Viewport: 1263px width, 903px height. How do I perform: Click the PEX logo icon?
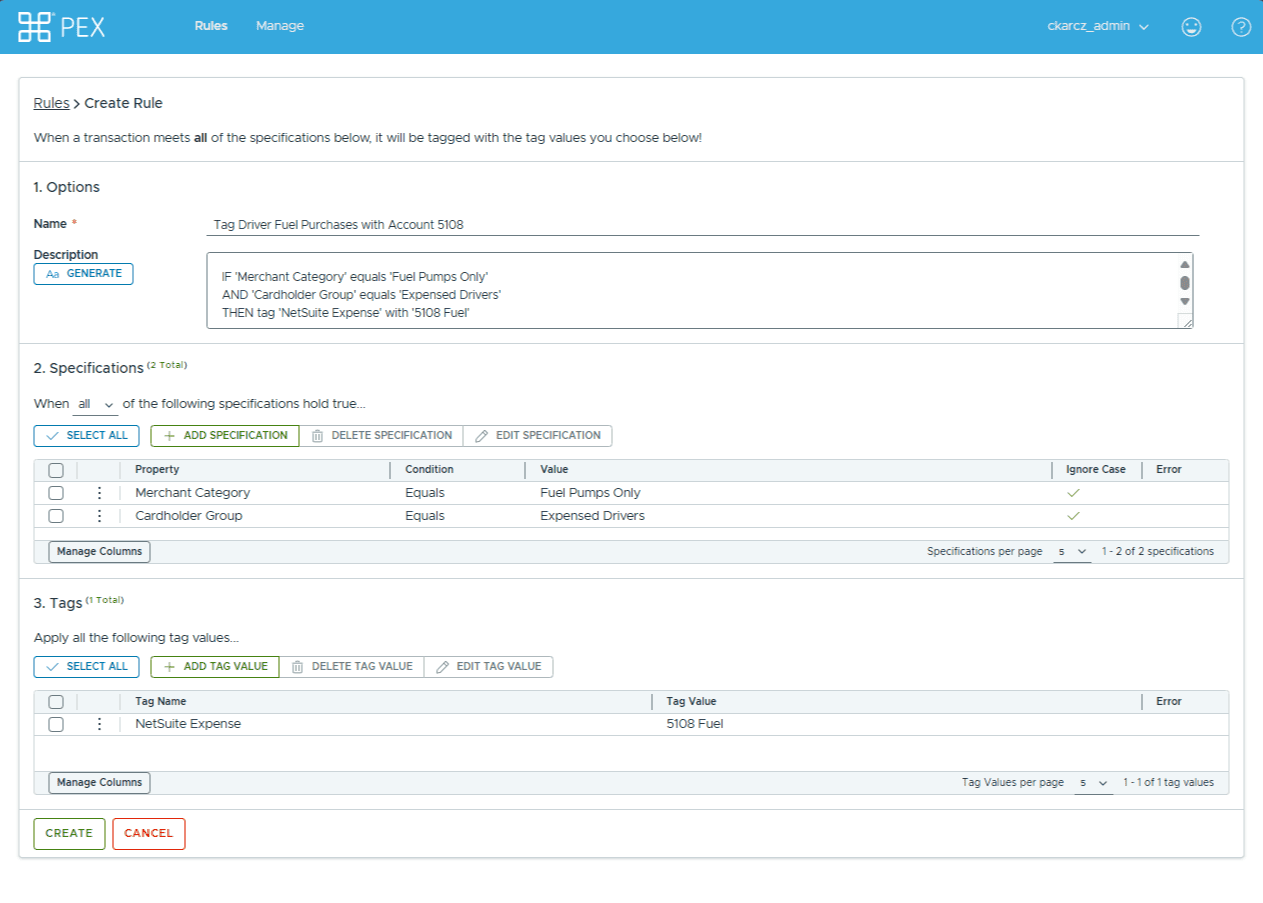coord(35,27)
